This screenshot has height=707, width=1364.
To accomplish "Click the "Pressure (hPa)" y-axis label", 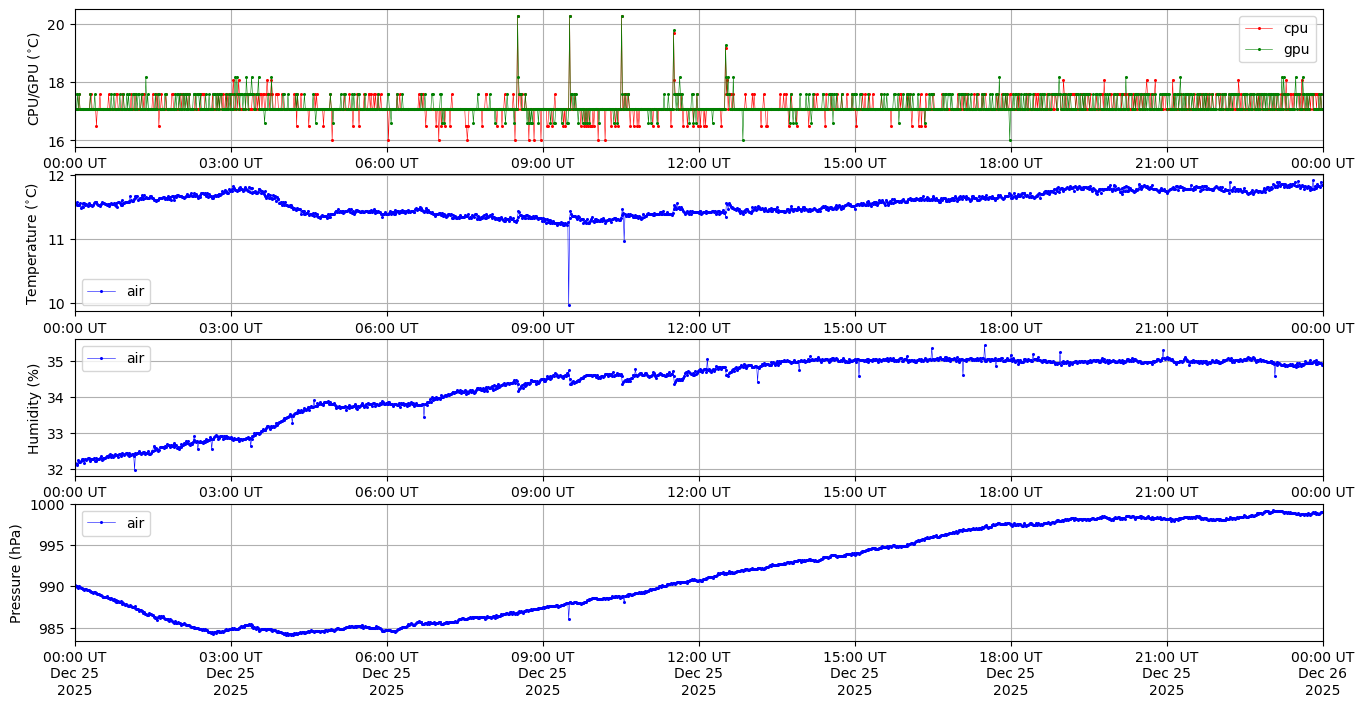I will click(15, 573).
